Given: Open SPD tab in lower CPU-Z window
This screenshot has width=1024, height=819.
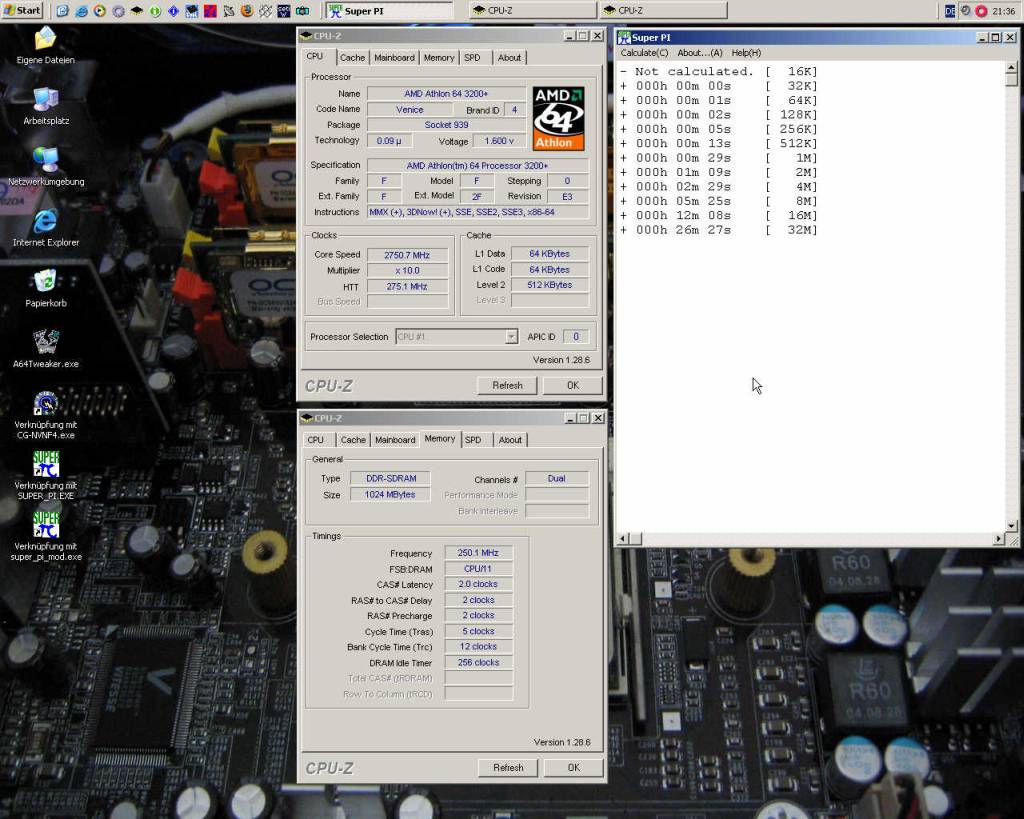Looking at the screenshot, I should tap(473, 440).
